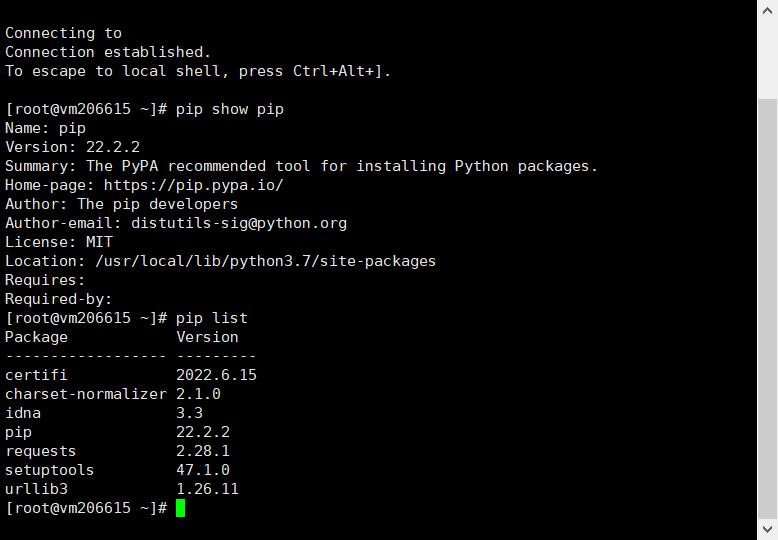Screen dimensions: 778x540
Task: Select the certifi package row
Action: (x=131, y=375)
